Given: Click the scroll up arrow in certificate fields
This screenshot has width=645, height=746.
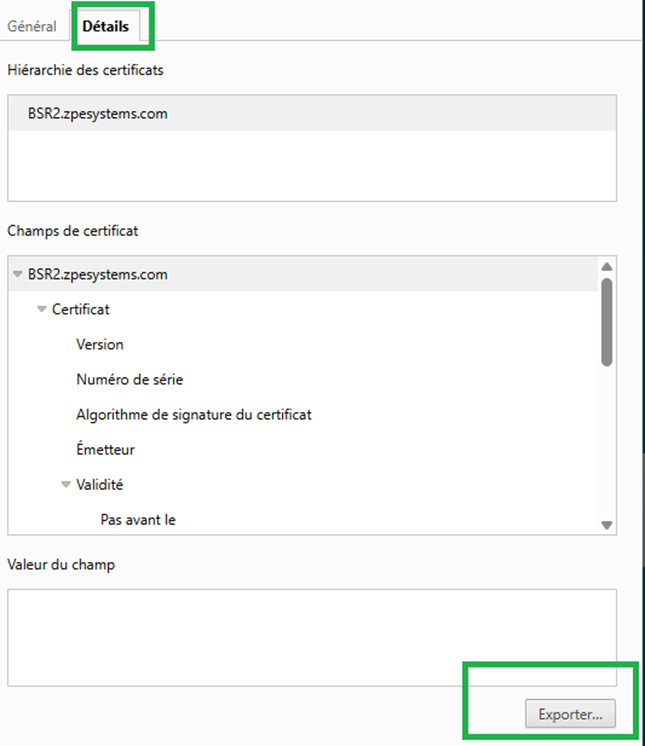Looking at the screenshot, I should [x=606, y=266].
